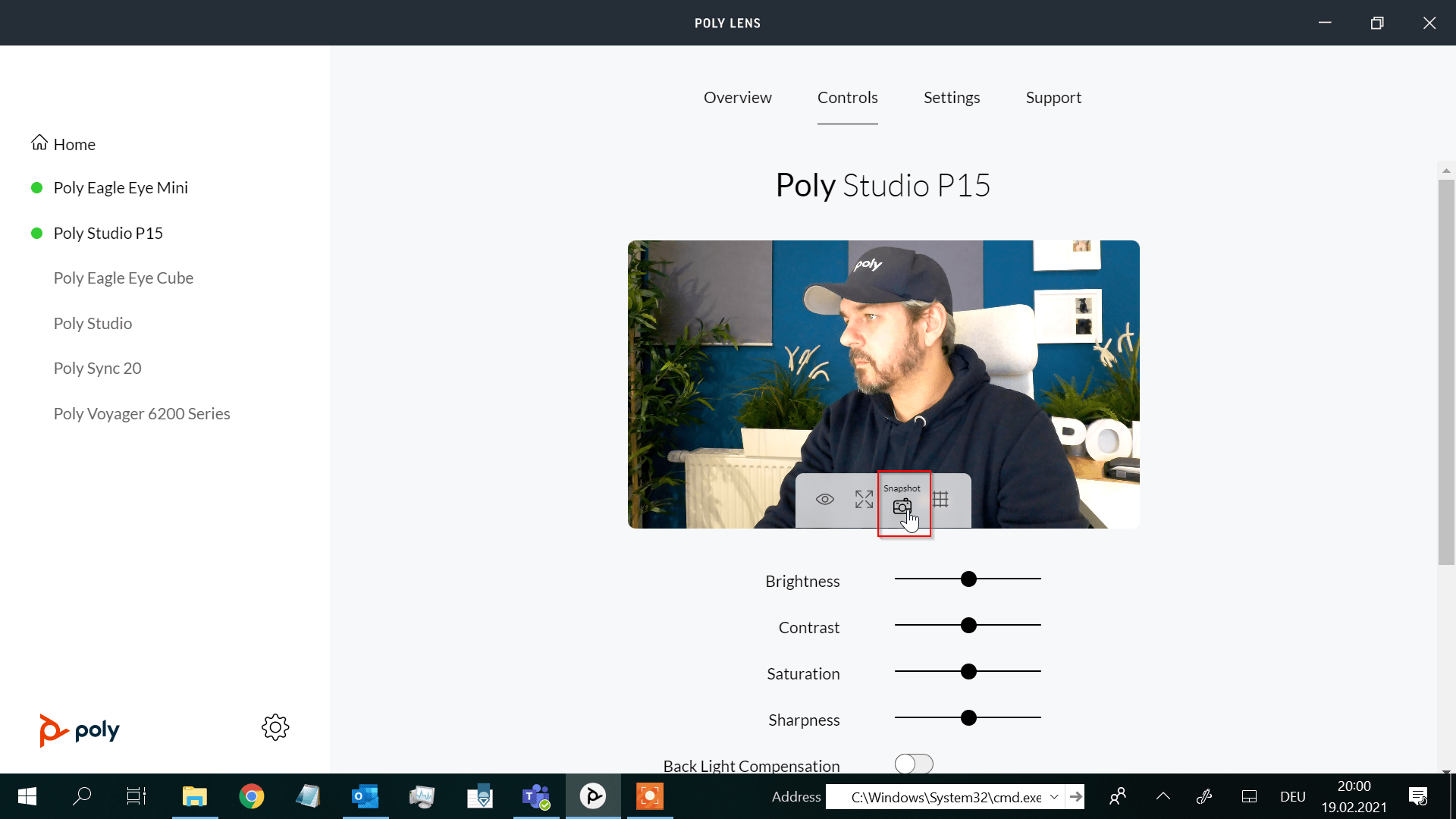
Task: Expand video to fullscreen with arrows icon
Action: pos(863,499)
